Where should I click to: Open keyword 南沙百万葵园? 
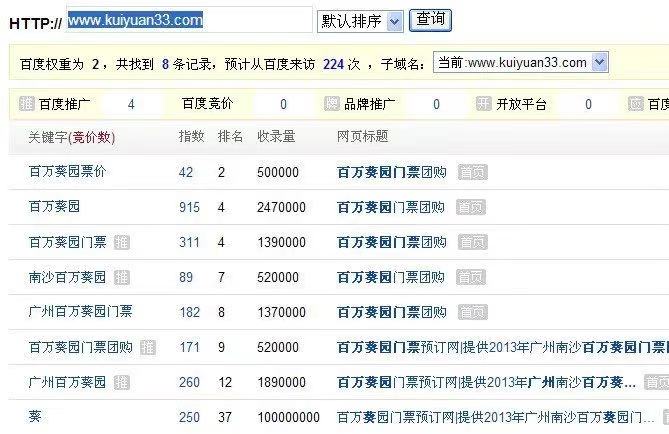pos(67,277)
